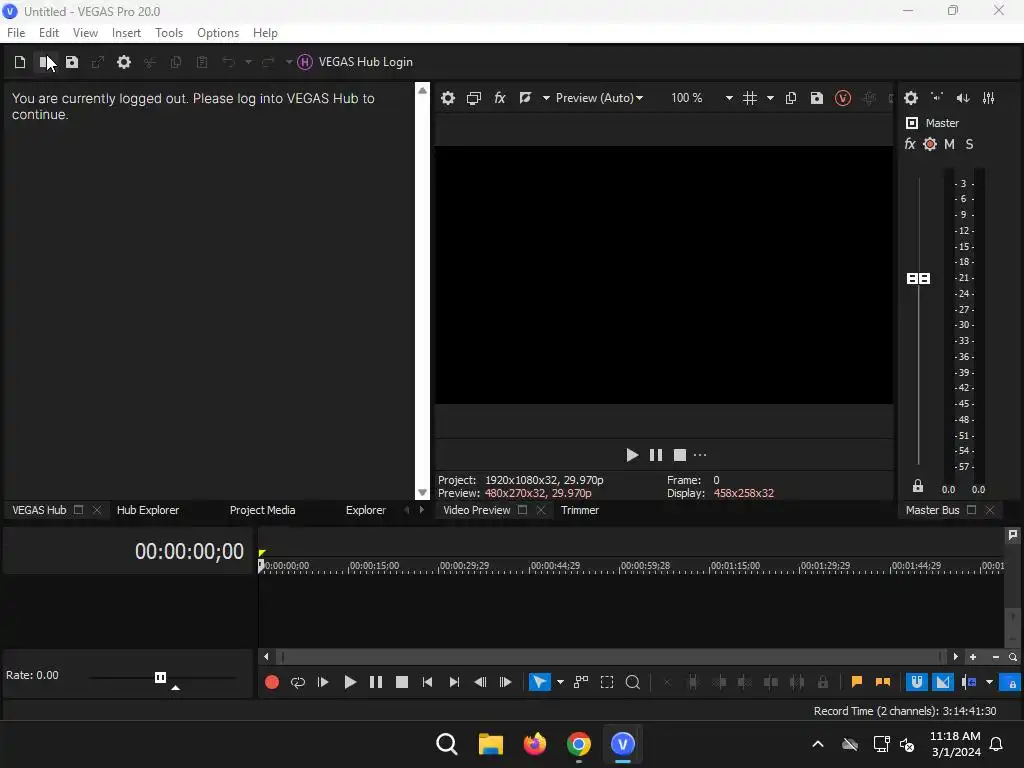Go to End of timeline
1024x768 pixels.
click(454, 682)
